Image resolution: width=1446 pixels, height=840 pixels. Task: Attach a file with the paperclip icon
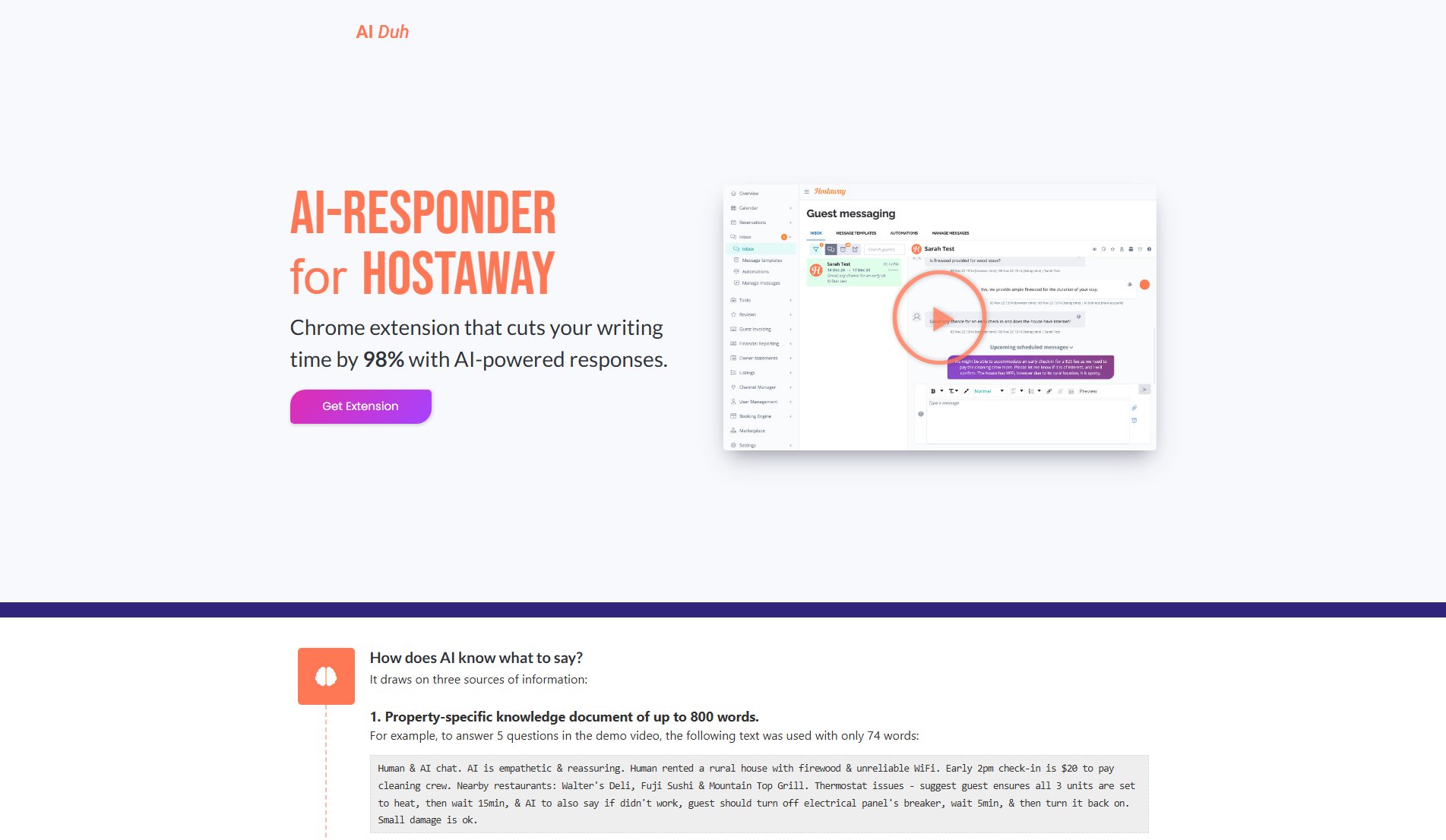(x=1134, y=409)
